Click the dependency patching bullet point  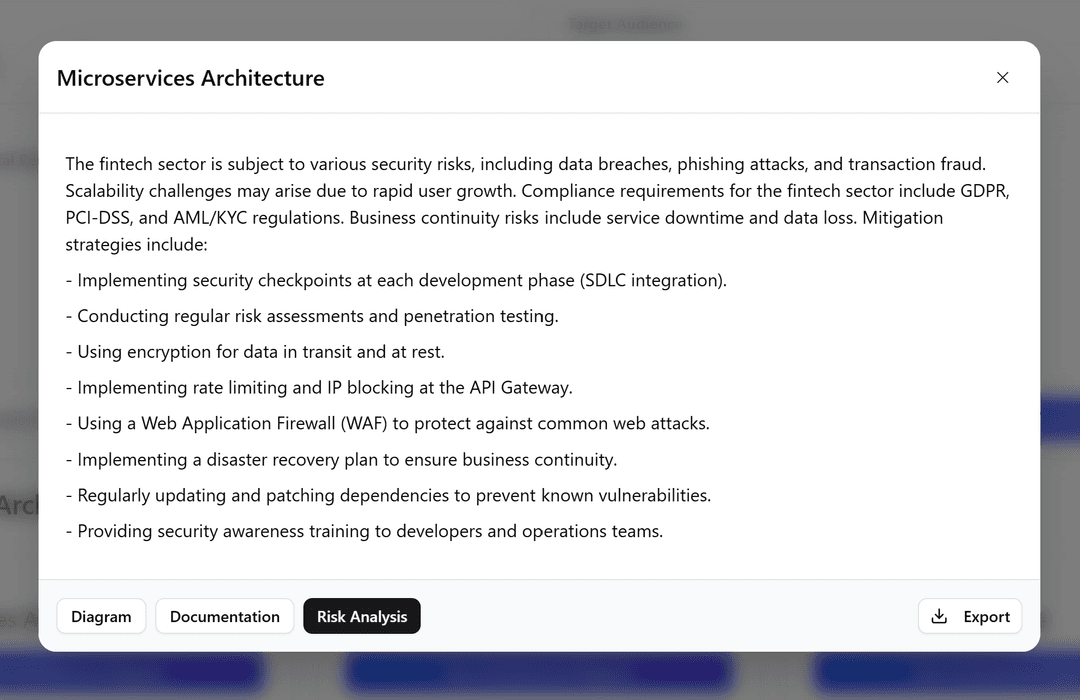[388, 495]
